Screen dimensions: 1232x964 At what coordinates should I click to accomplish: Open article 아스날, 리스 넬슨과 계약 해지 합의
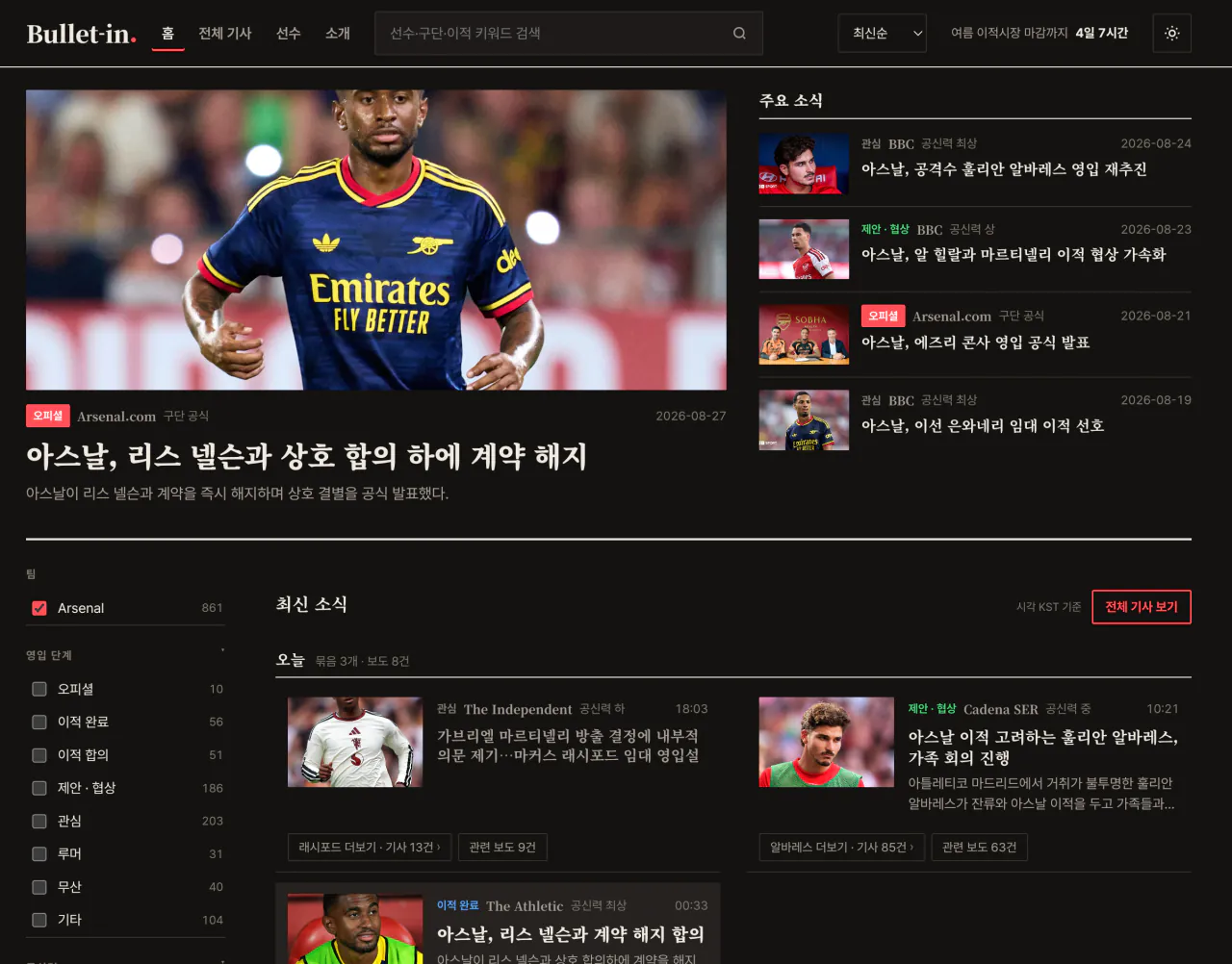(570, 934)
